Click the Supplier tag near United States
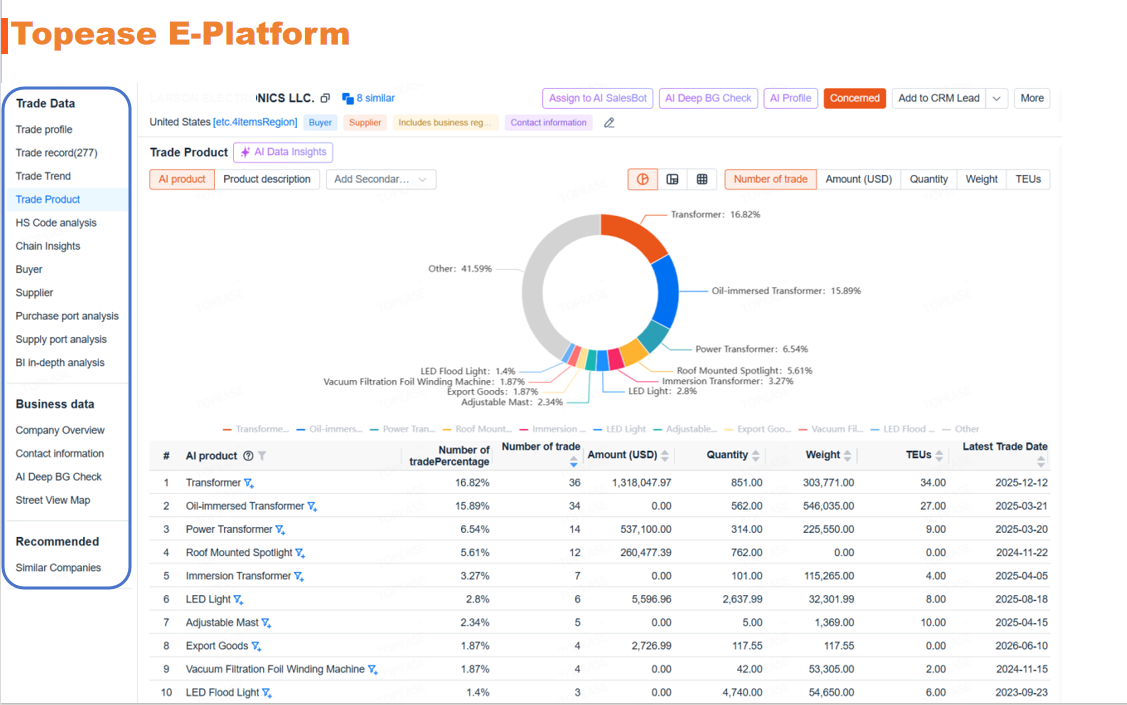Image resolution: width=1127 pixels, height=705 pixels. 365,123
